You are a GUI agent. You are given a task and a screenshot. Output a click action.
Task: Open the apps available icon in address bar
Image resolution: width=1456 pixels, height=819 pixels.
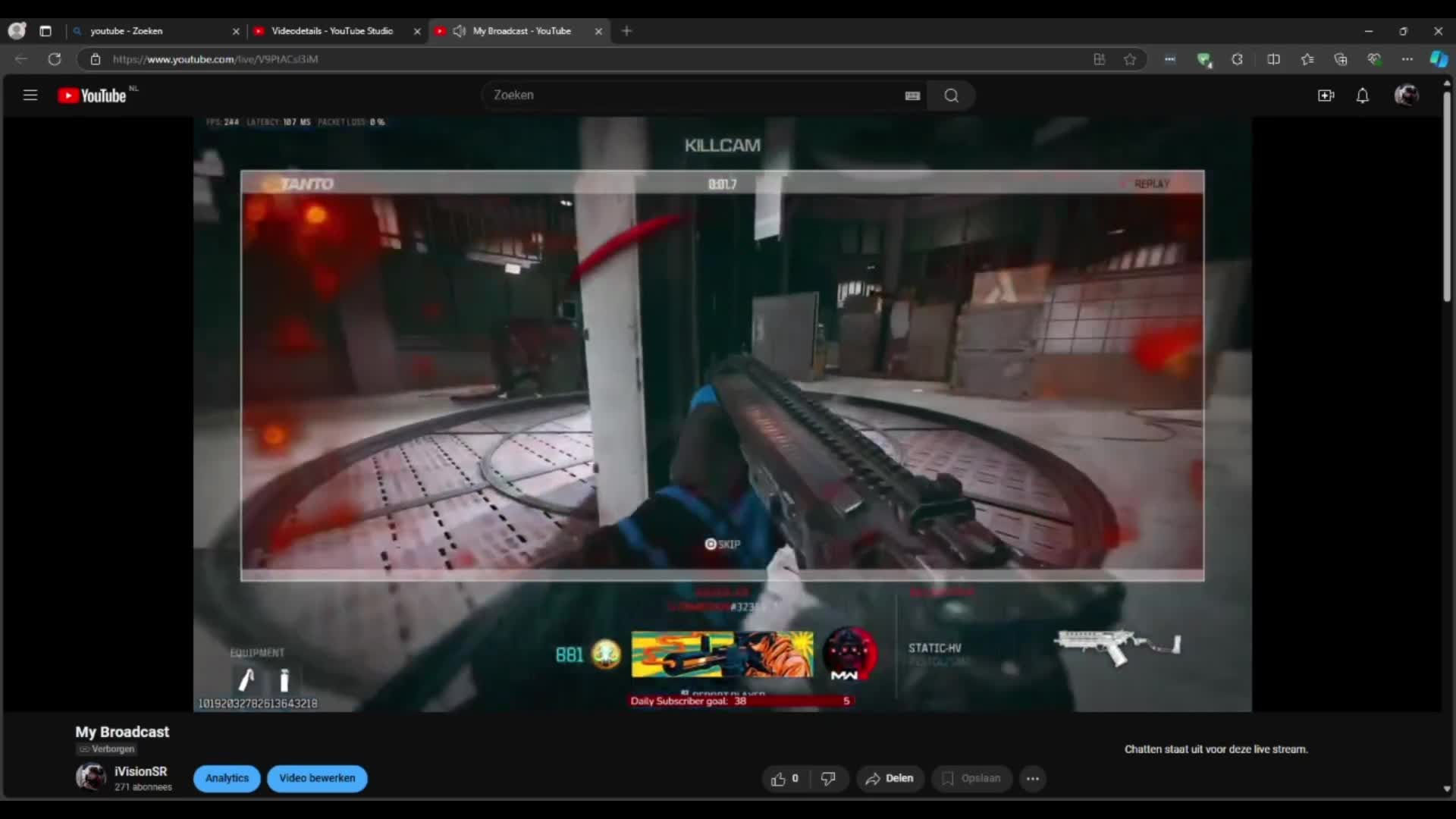[x=1099, y=59]
